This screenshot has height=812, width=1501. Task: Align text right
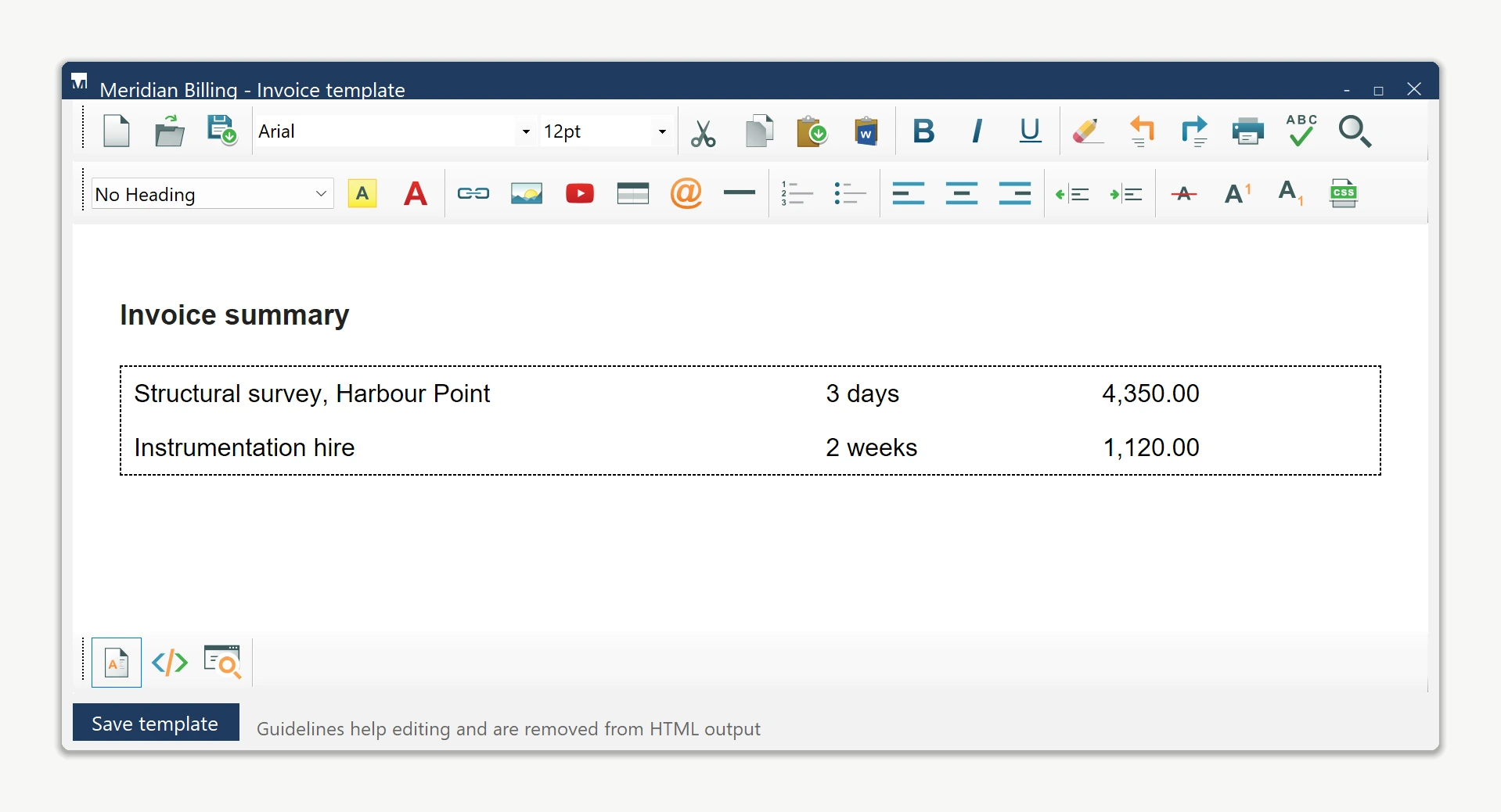(1015, 193)
